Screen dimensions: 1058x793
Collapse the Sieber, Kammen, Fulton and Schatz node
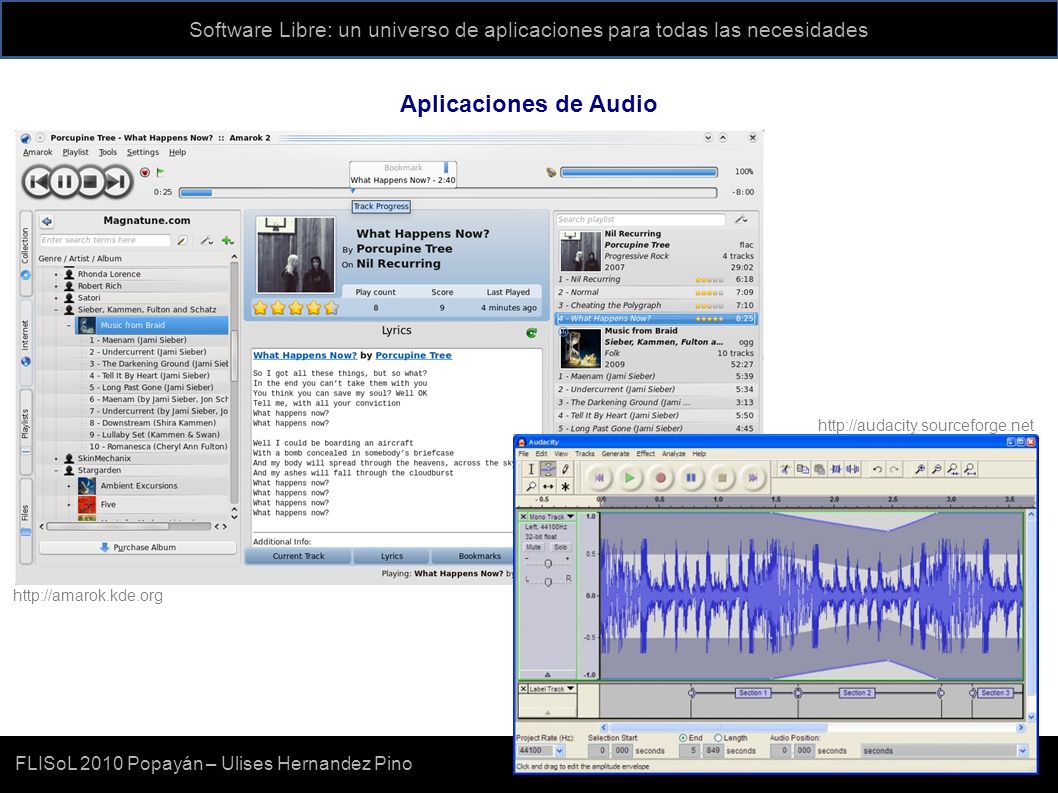pyautogui.click(x=56, y=310)
